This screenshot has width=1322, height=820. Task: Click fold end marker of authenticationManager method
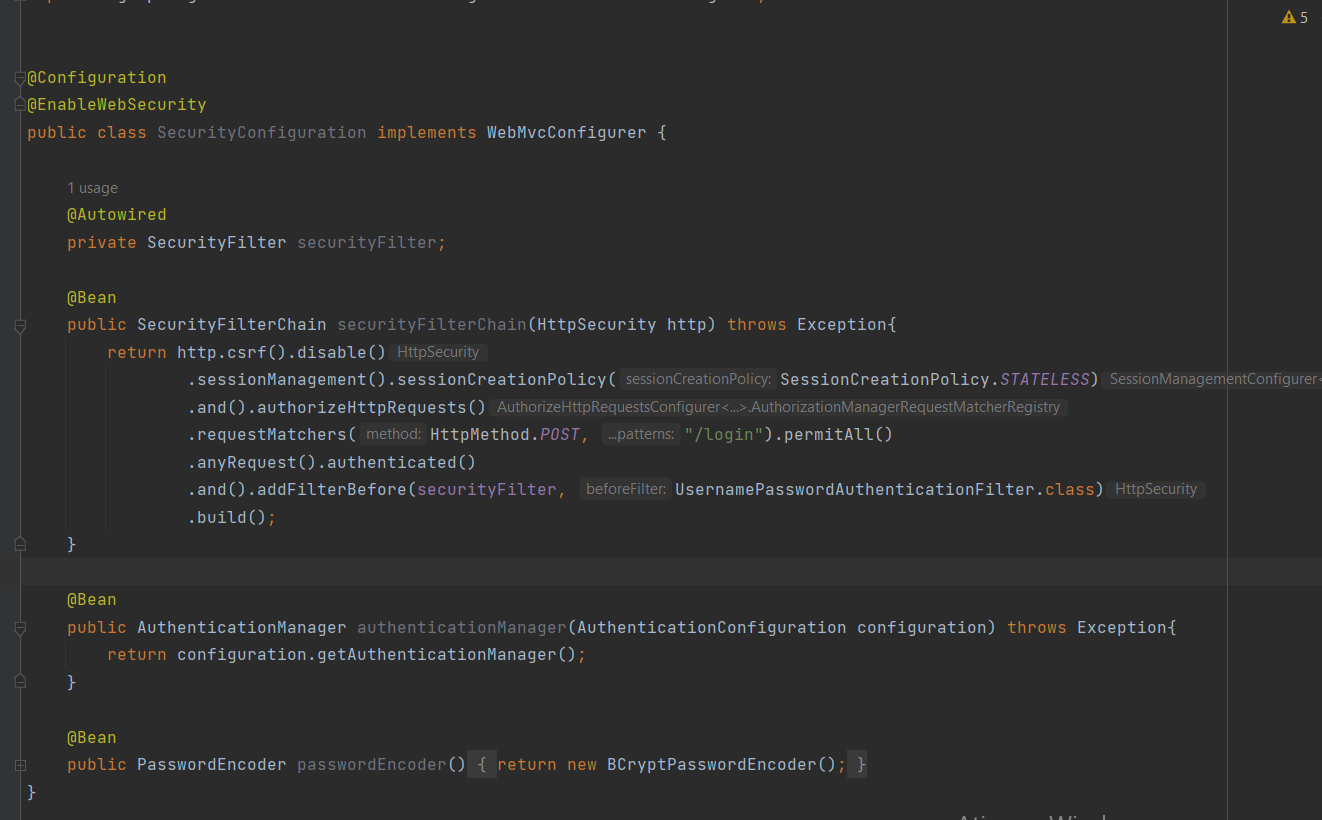point(20,682)
